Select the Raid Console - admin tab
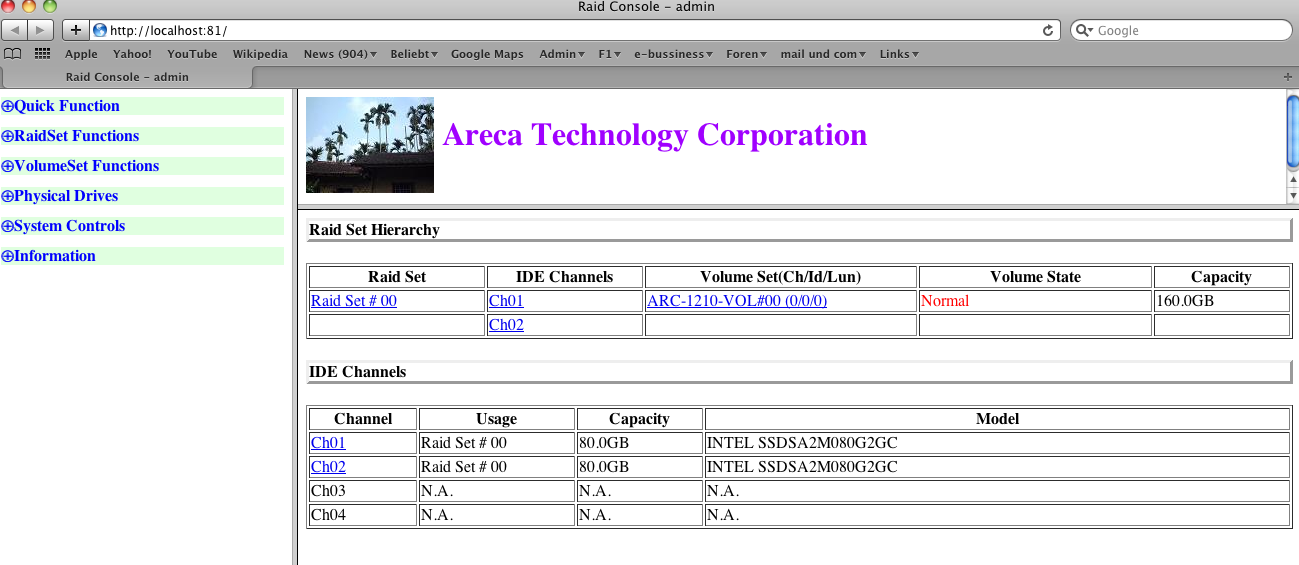 127,77
